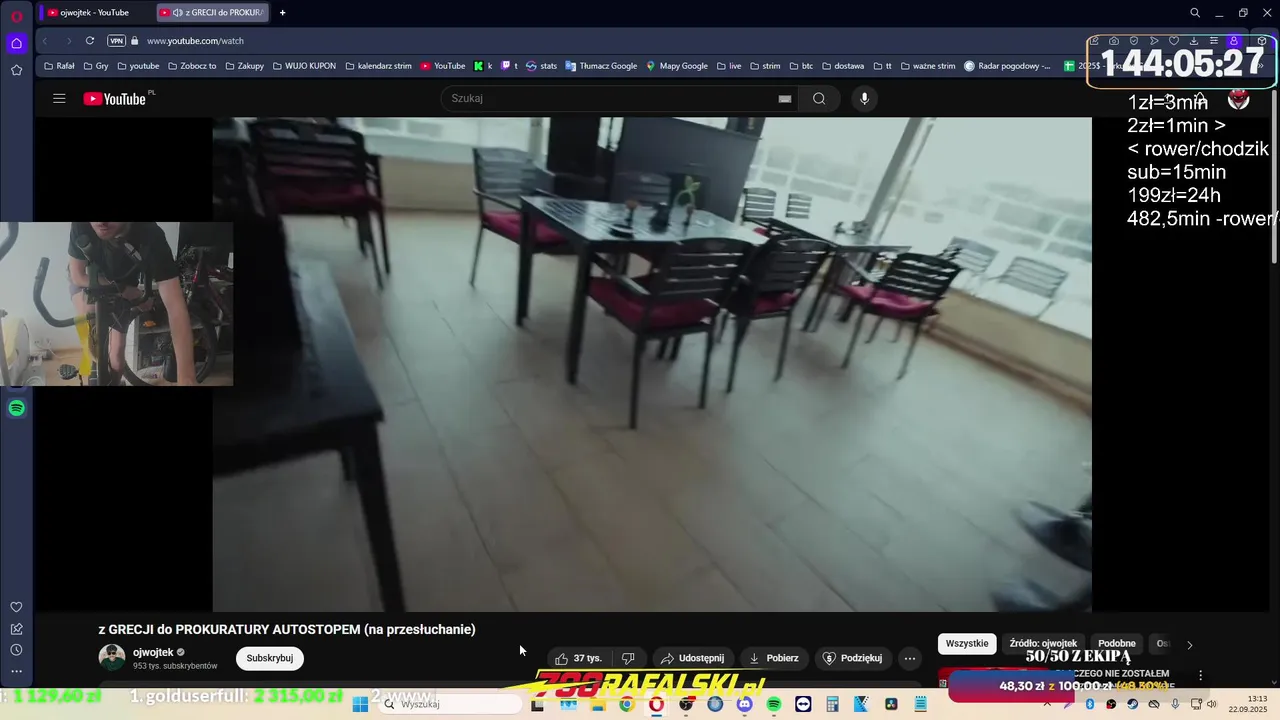Open ojwojtek channel avatar

(112, 657)
